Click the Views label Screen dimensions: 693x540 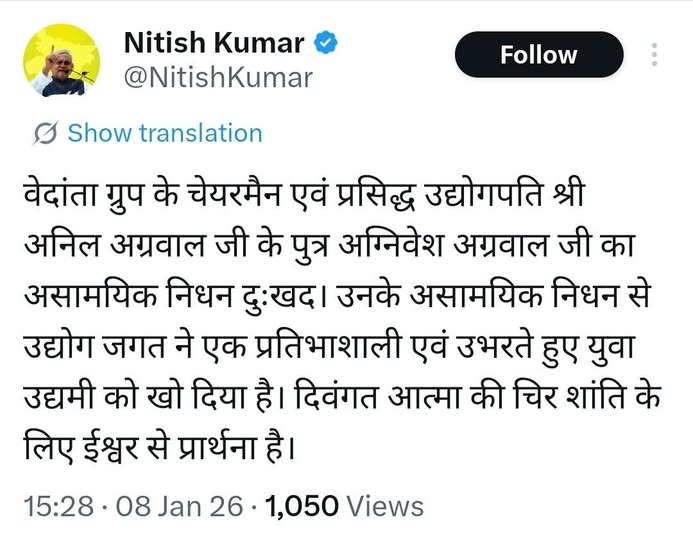386,507
